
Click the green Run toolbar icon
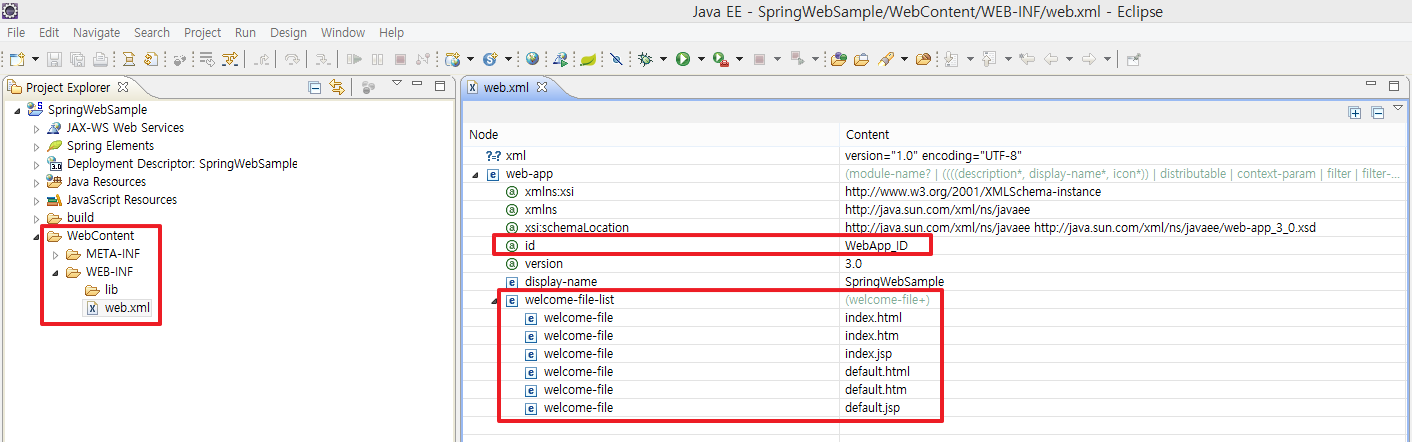[x=682, y=59]
